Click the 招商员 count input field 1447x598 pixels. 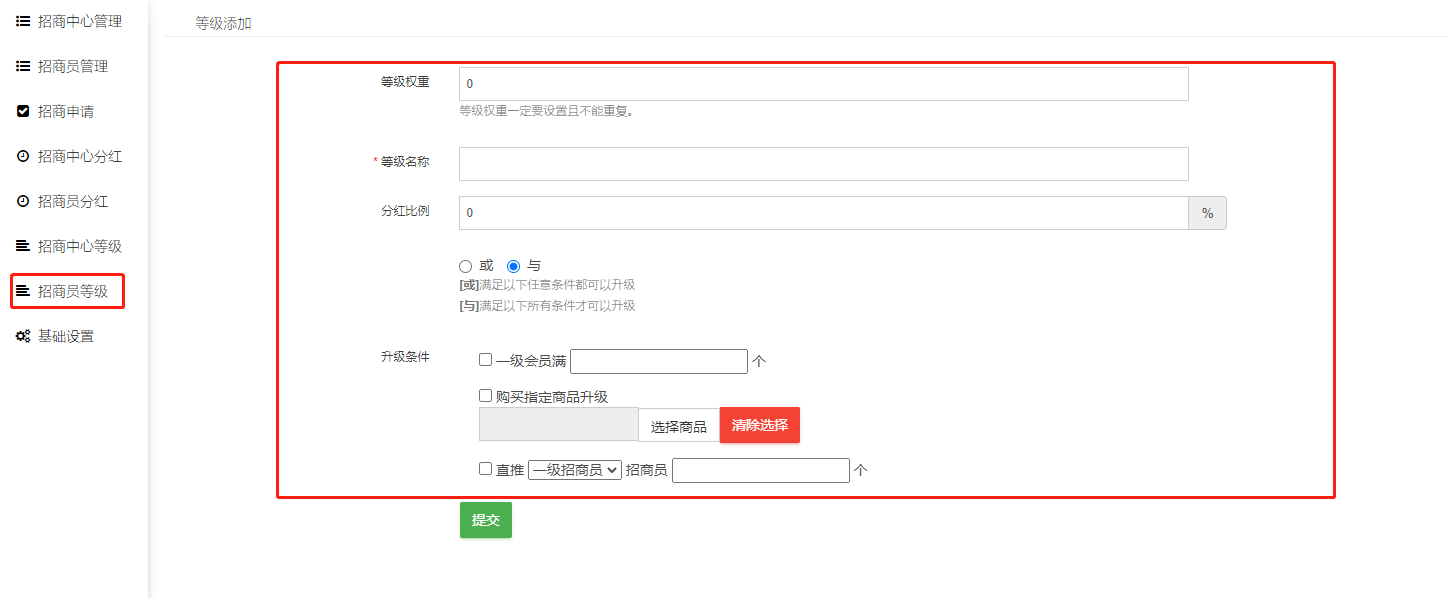point(761,470)
